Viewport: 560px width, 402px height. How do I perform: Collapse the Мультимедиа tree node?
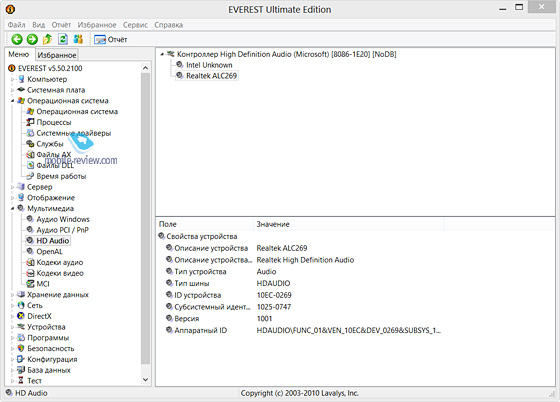tap(12, 208)
